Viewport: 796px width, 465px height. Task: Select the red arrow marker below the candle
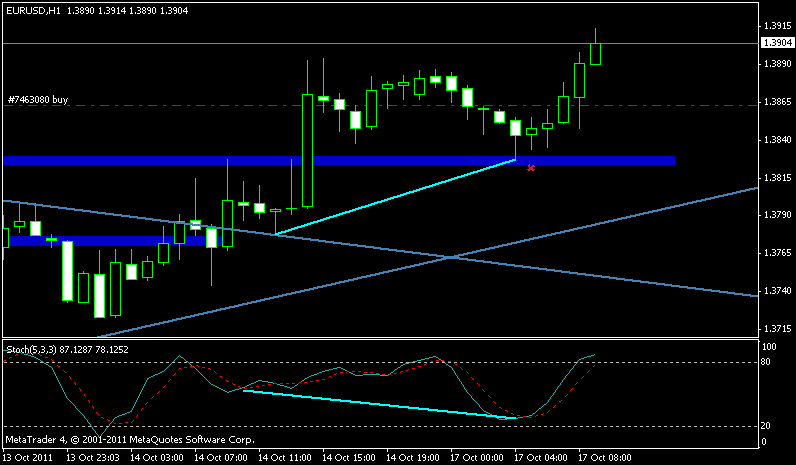[531, 168]
